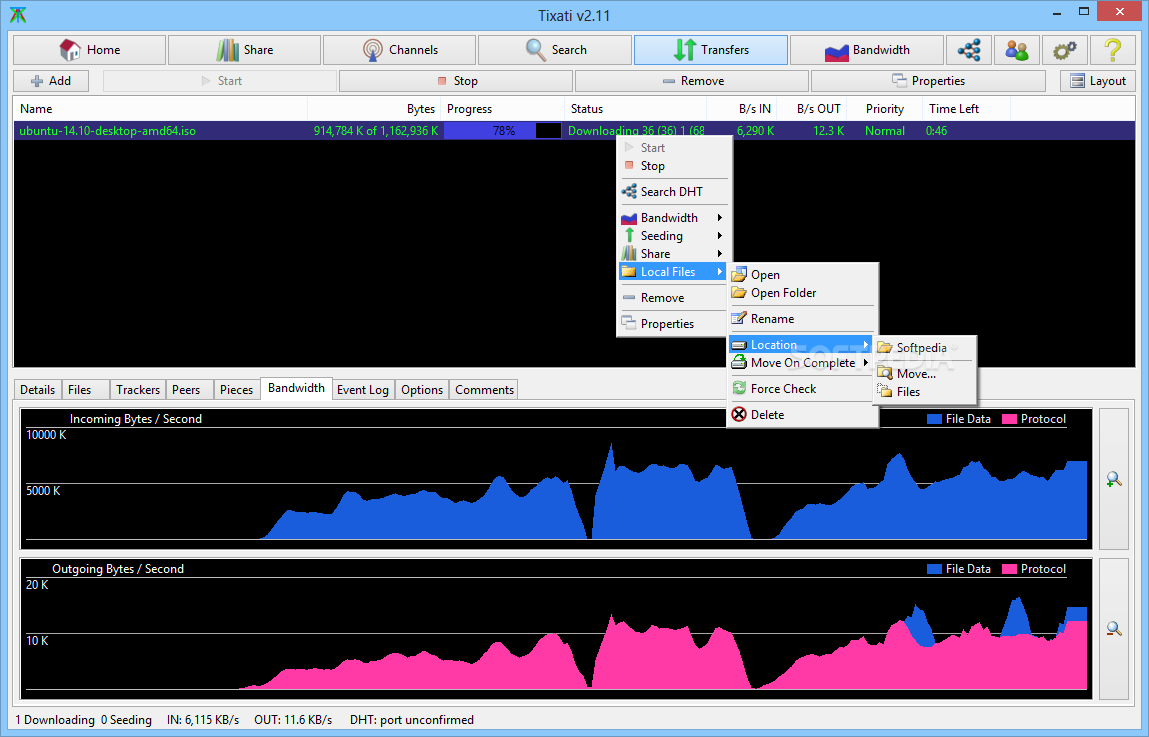The image size is (1149, 737).
Task: Open the Bandwidth section
Action: coord(867,50)
